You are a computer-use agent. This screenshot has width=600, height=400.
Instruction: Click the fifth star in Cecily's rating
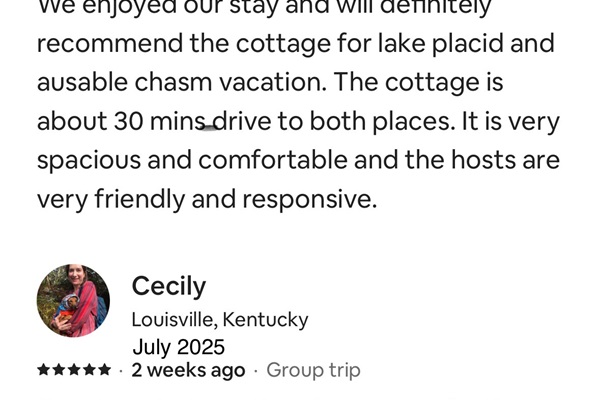[x=104, y=370]
